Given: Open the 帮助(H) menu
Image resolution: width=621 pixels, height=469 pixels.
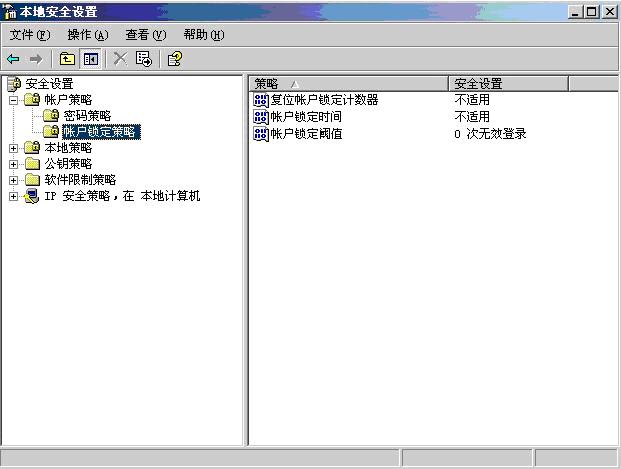Looking at the screenshot, I should (204, 35).
